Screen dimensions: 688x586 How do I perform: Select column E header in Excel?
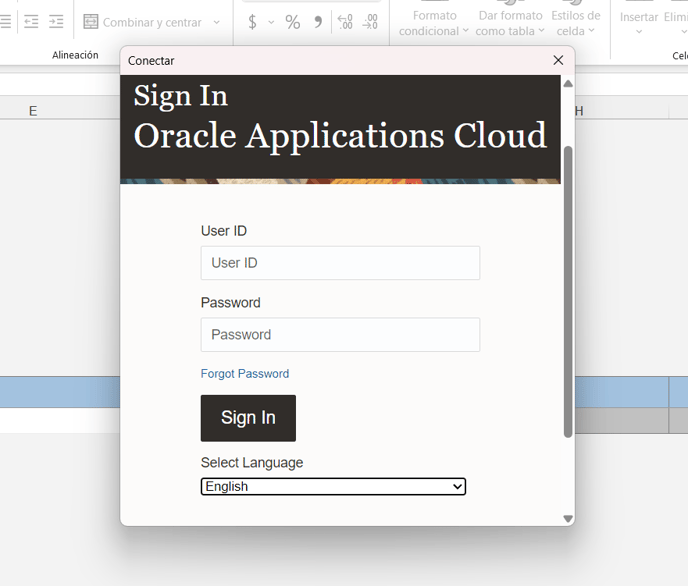[x=33, y=111]
